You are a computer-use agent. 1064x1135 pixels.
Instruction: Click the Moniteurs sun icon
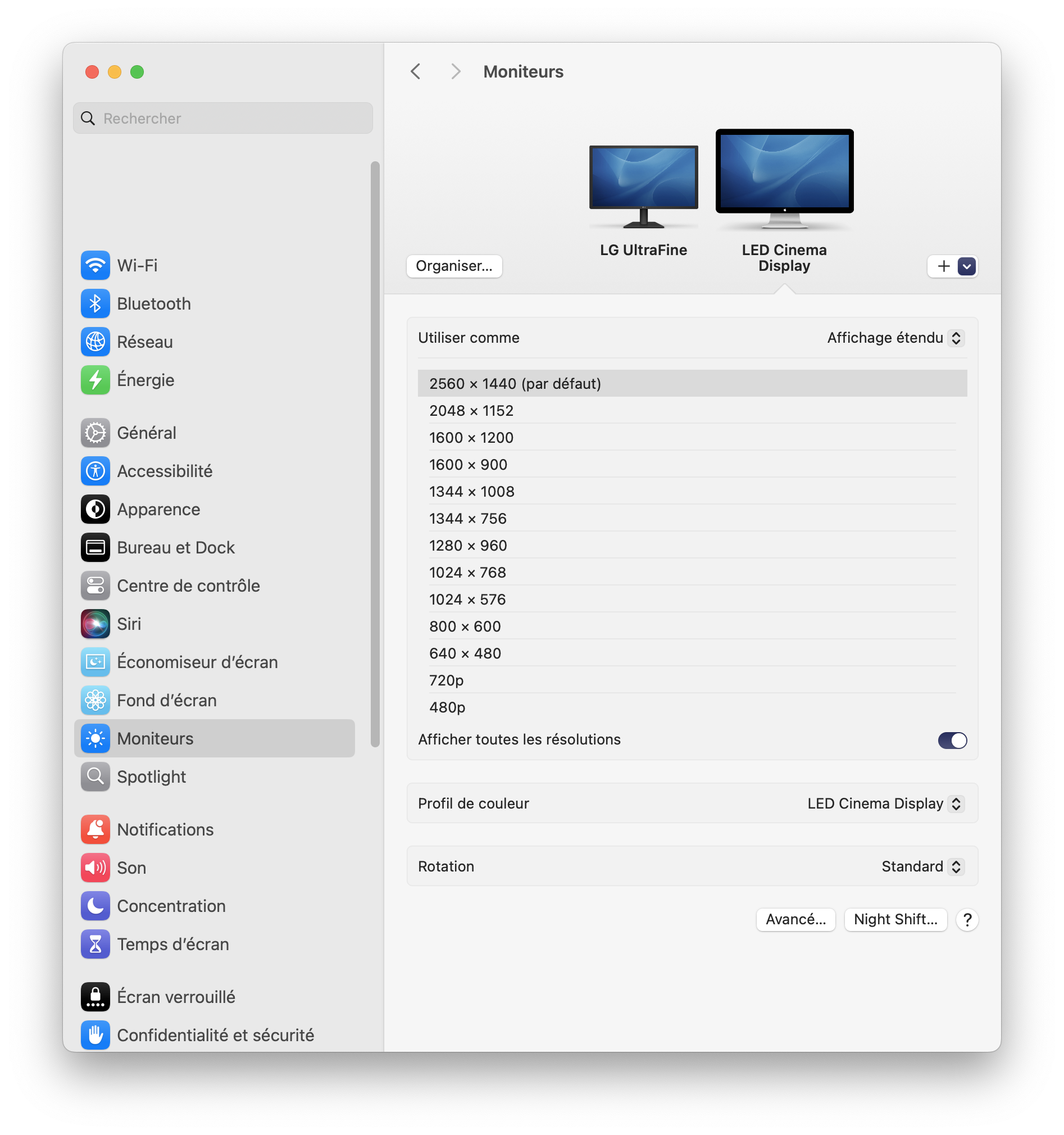click(96, 739)
